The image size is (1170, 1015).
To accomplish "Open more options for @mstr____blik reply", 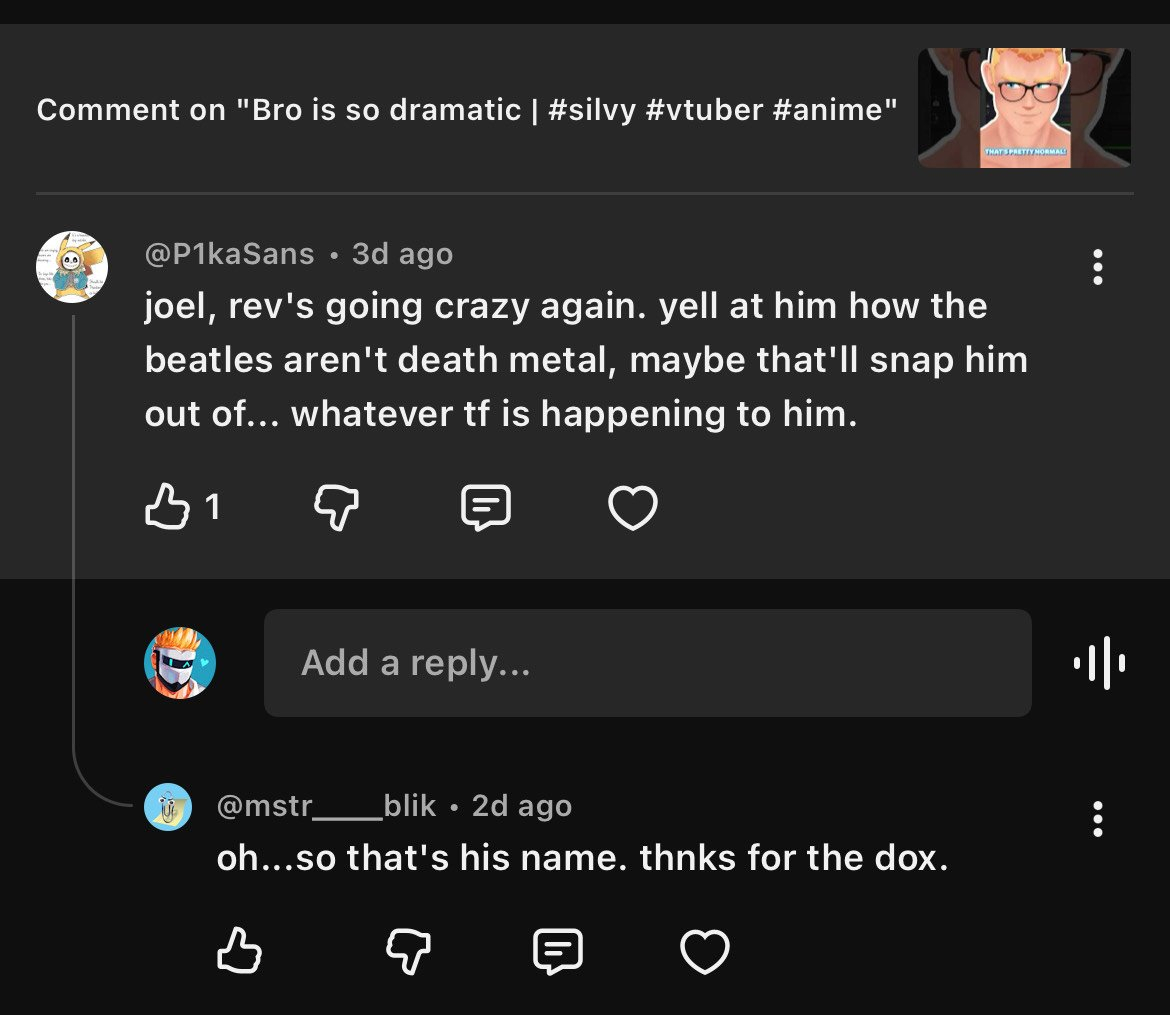I will [1098, 819].
